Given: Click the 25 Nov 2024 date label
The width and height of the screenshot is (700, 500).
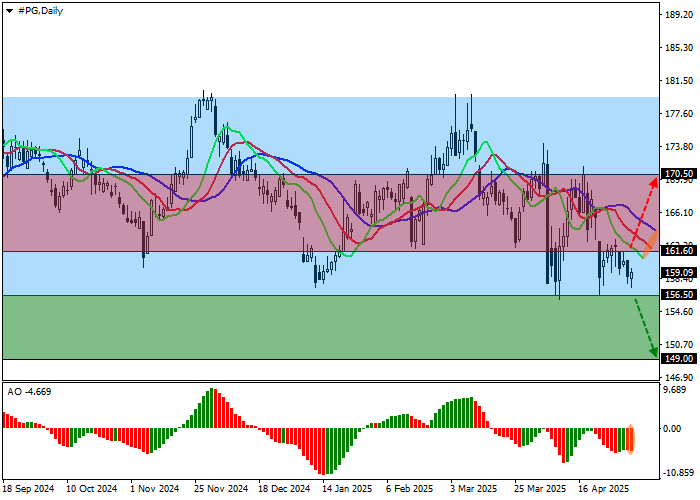Looking at the screenshot, I should click(220, 489).
